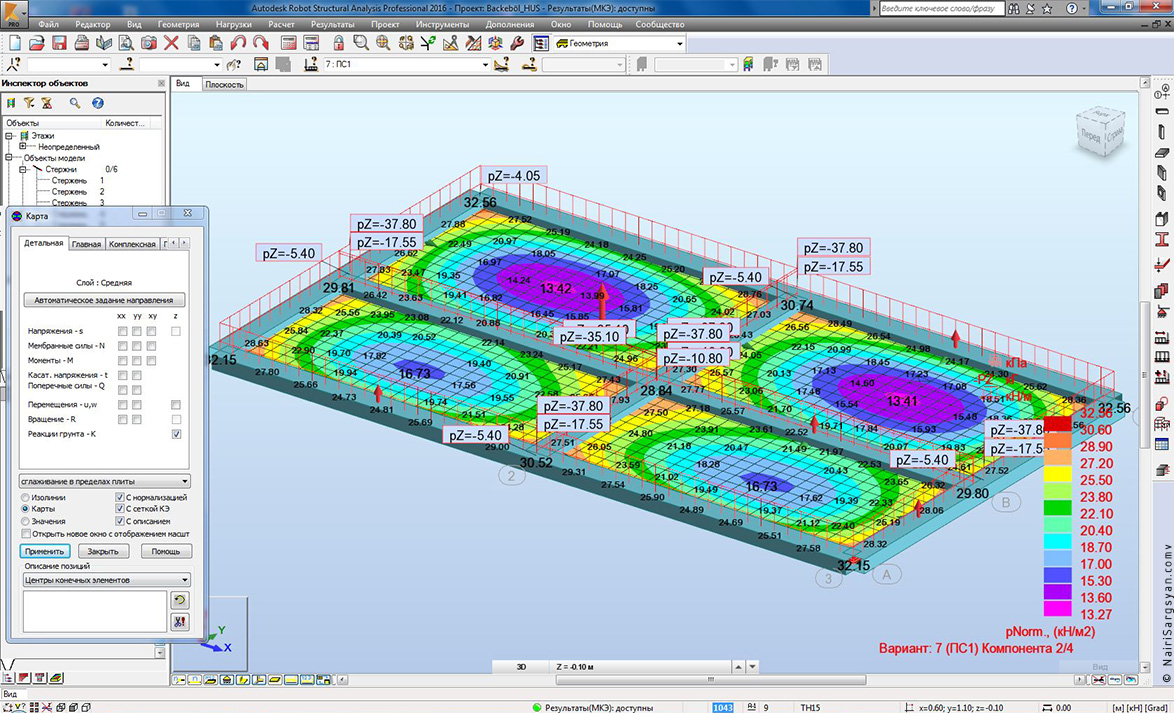This screenshot has width=1174, height=713.
Task: Toggle С нормализацией checkbox
Action: (x=120, y=497)
